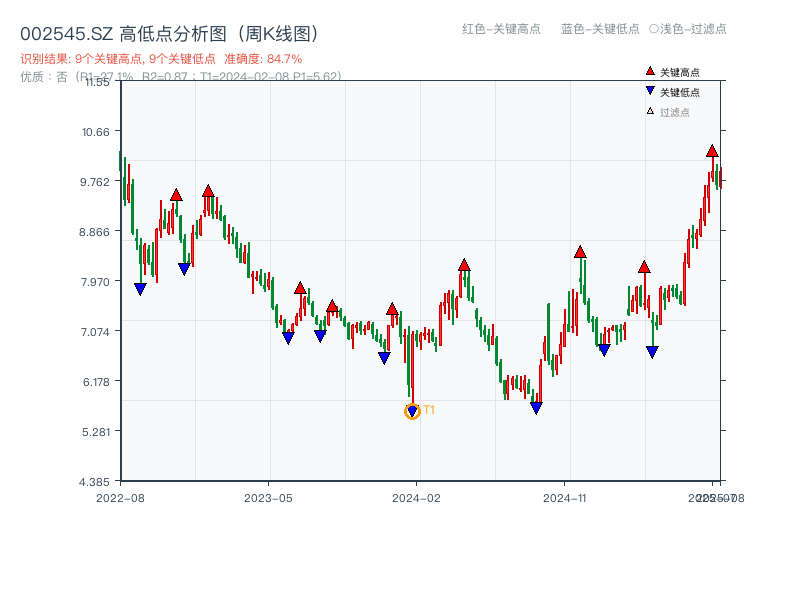Click red high marker at the late-2024 peak near 8.4
The height and width of the screenshot is (600, 800).
click(x=580, y=252)
